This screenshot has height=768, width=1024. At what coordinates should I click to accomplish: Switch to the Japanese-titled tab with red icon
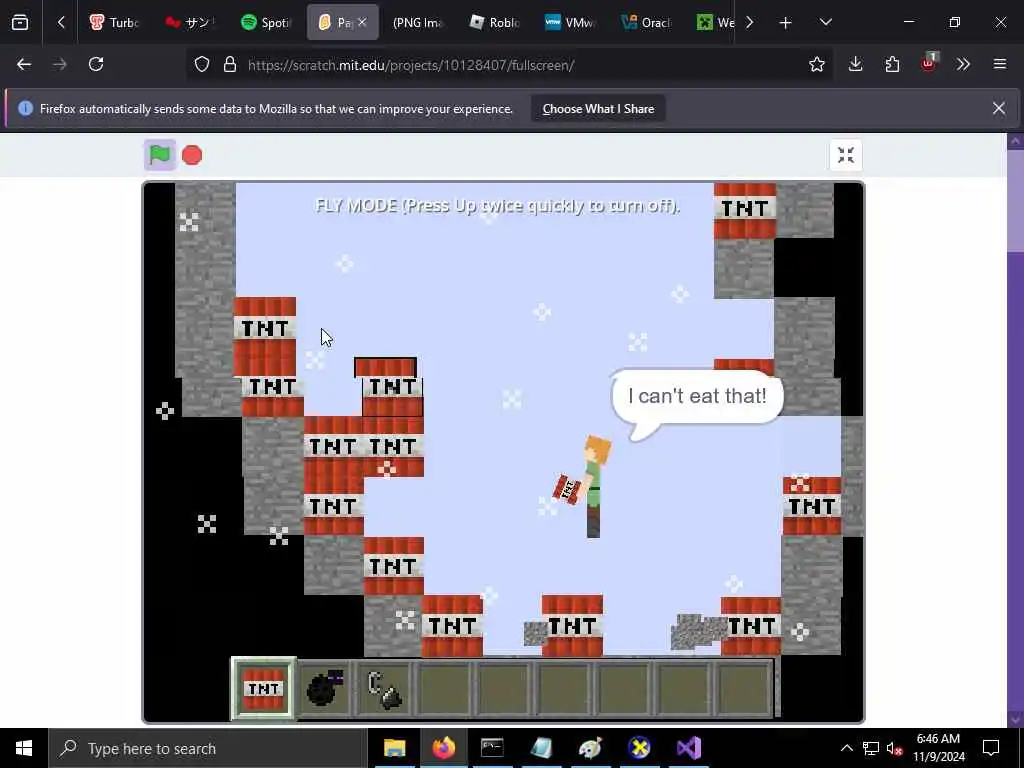pyautogui.click(x=191, y=22)
